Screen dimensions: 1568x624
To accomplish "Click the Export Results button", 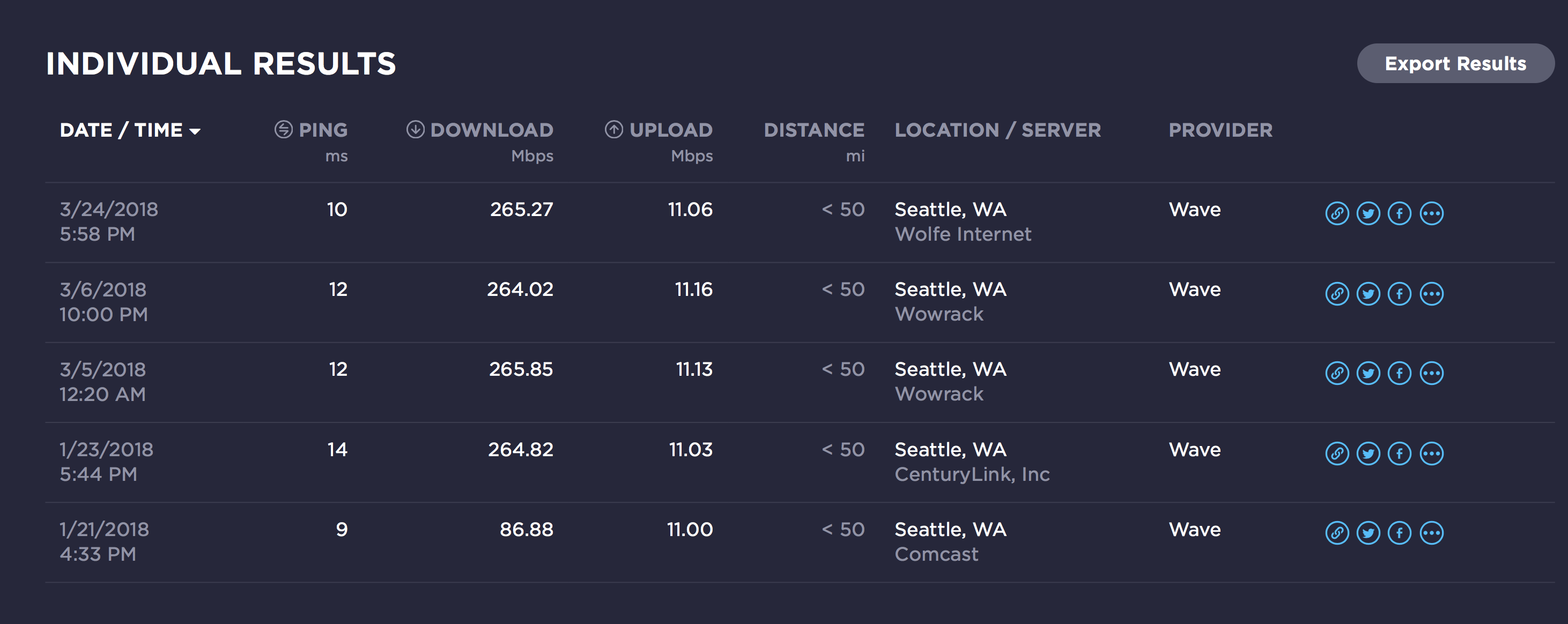I will pyautogui.click(x=1455, y=63).
